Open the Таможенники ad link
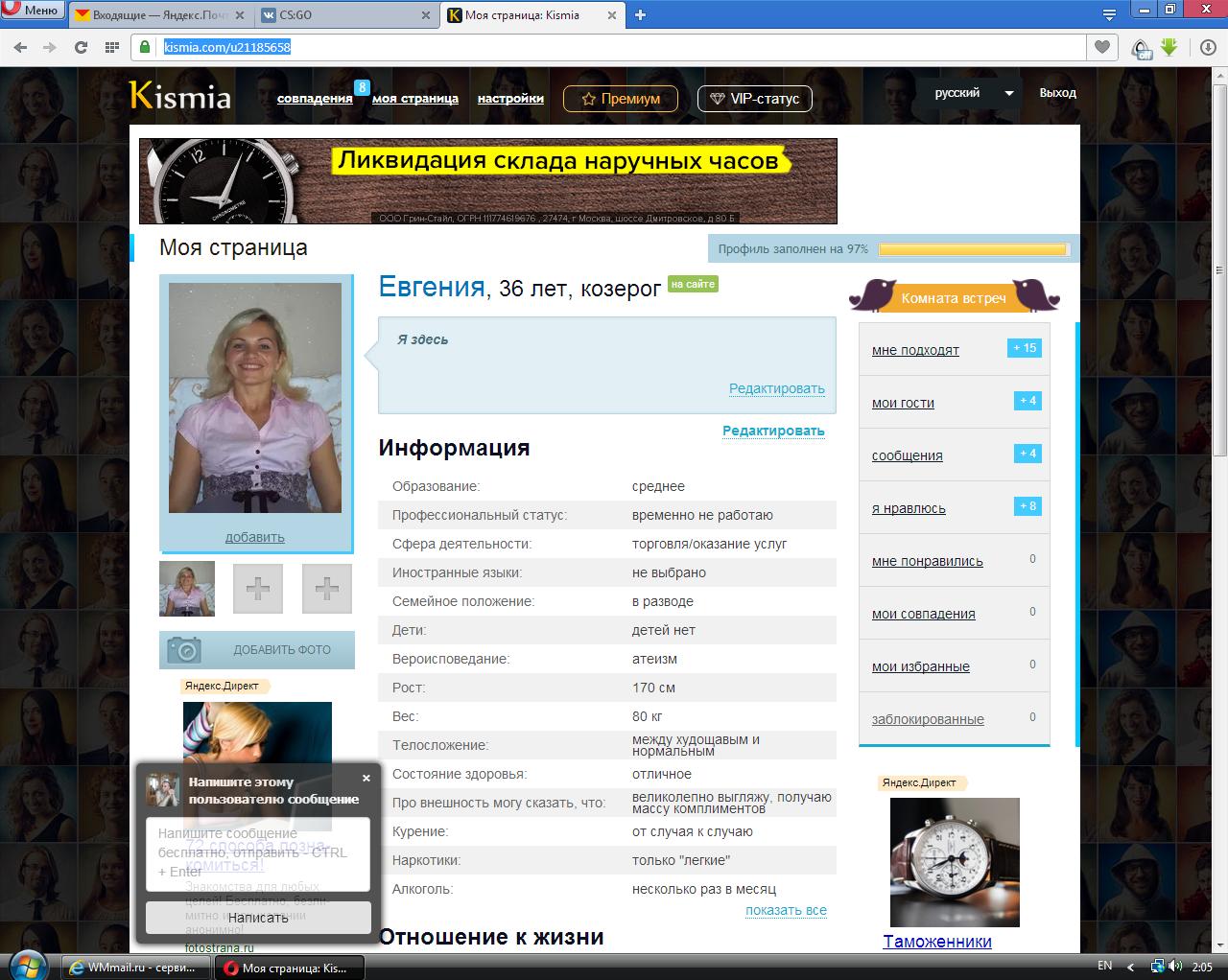Viewport: 1228px width, 980px height. [x=937, y=942]
